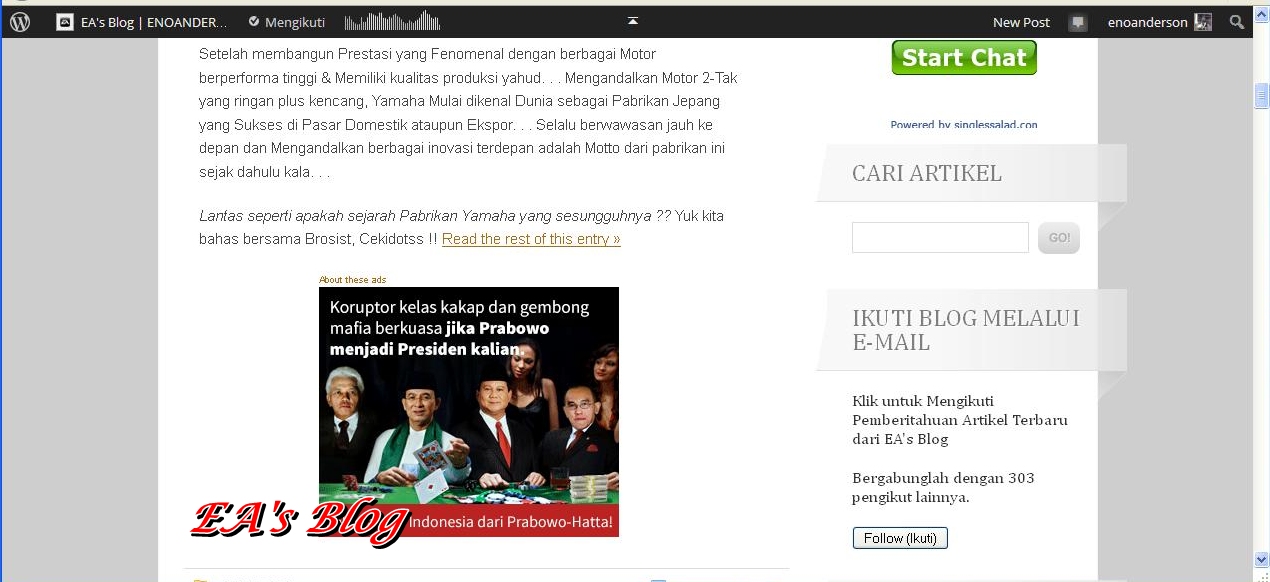Screen dimensions: 1270x582
Task: Collapse the admin bar with center arrow
Action: point(632,21)
